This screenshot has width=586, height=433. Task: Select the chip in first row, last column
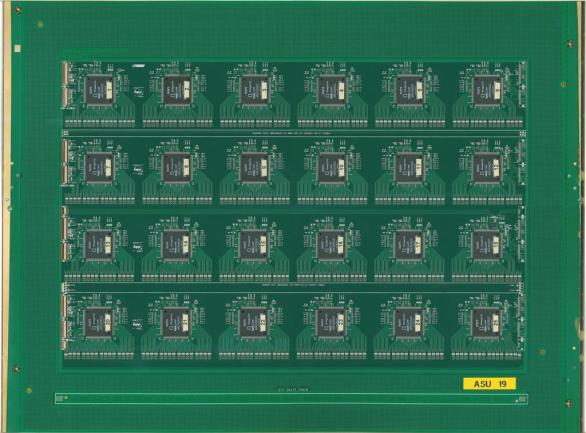coord(487,90)
